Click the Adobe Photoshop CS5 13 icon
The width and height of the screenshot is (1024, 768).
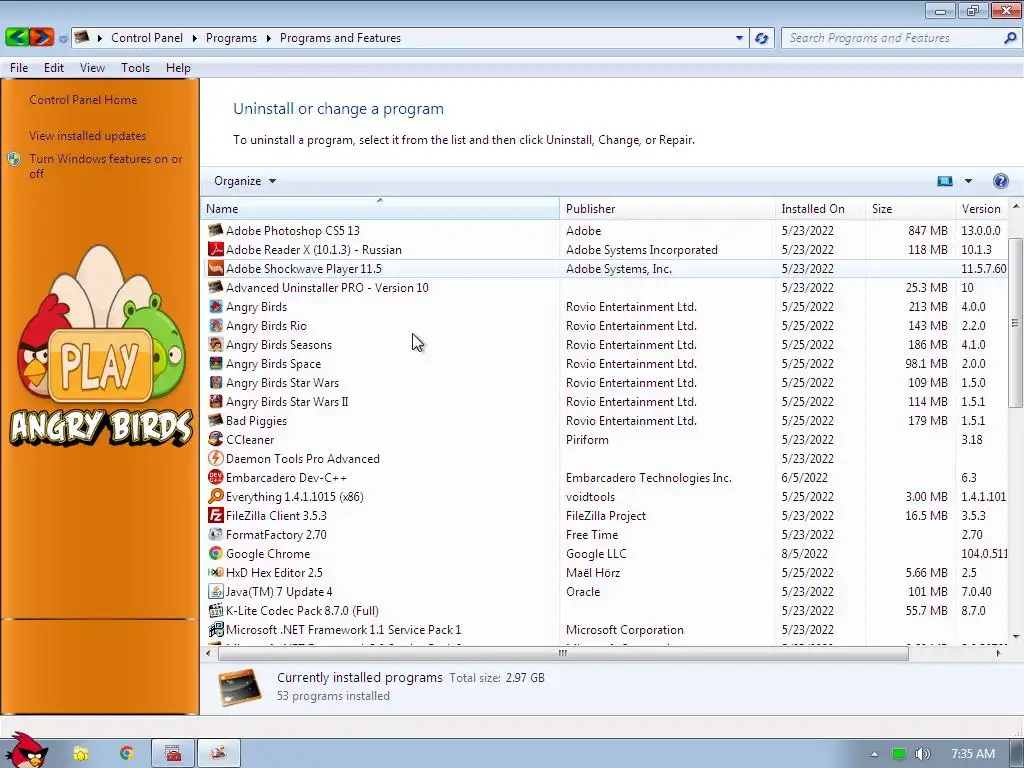click(216, 231)
